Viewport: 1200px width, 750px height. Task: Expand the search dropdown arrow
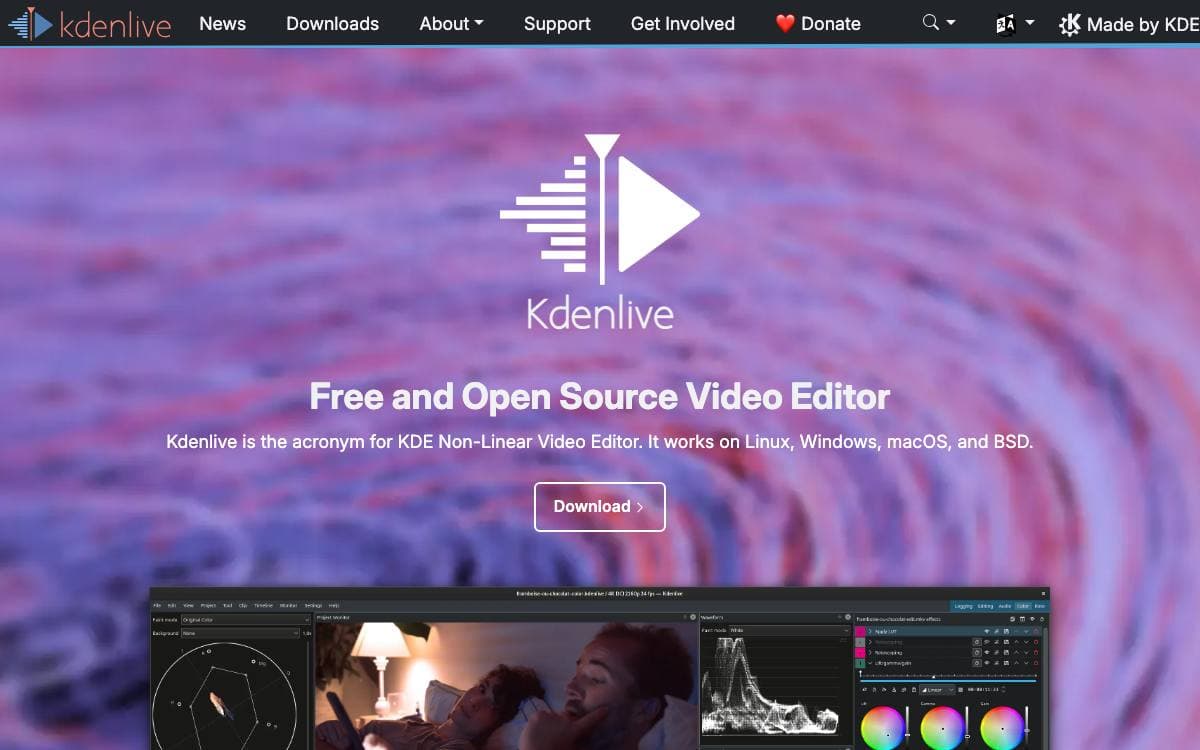click(x=951, y=23)
